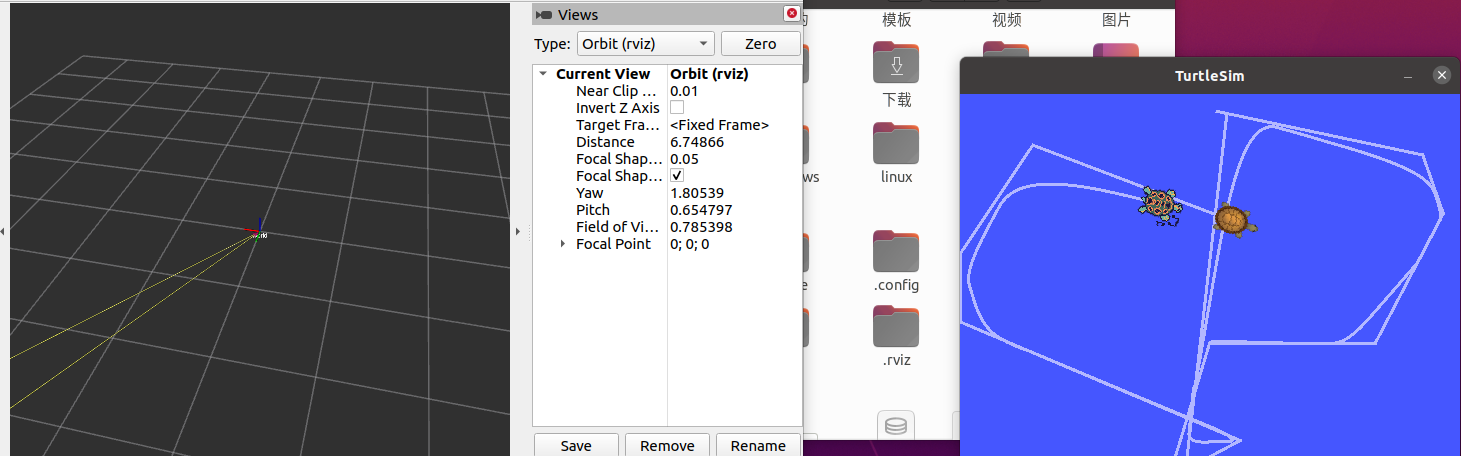Click the Focal Point property label
The height and width of the screenshot is (456, 1461).
click(613, 244)
